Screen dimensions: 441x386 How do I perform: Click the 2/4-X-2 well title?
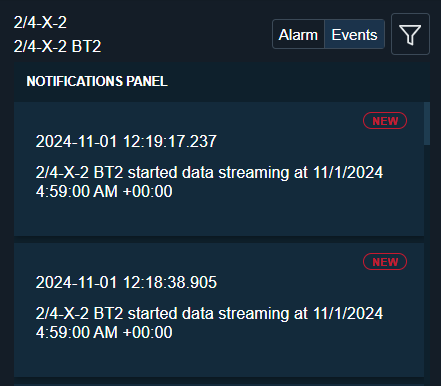pos(40,23)
